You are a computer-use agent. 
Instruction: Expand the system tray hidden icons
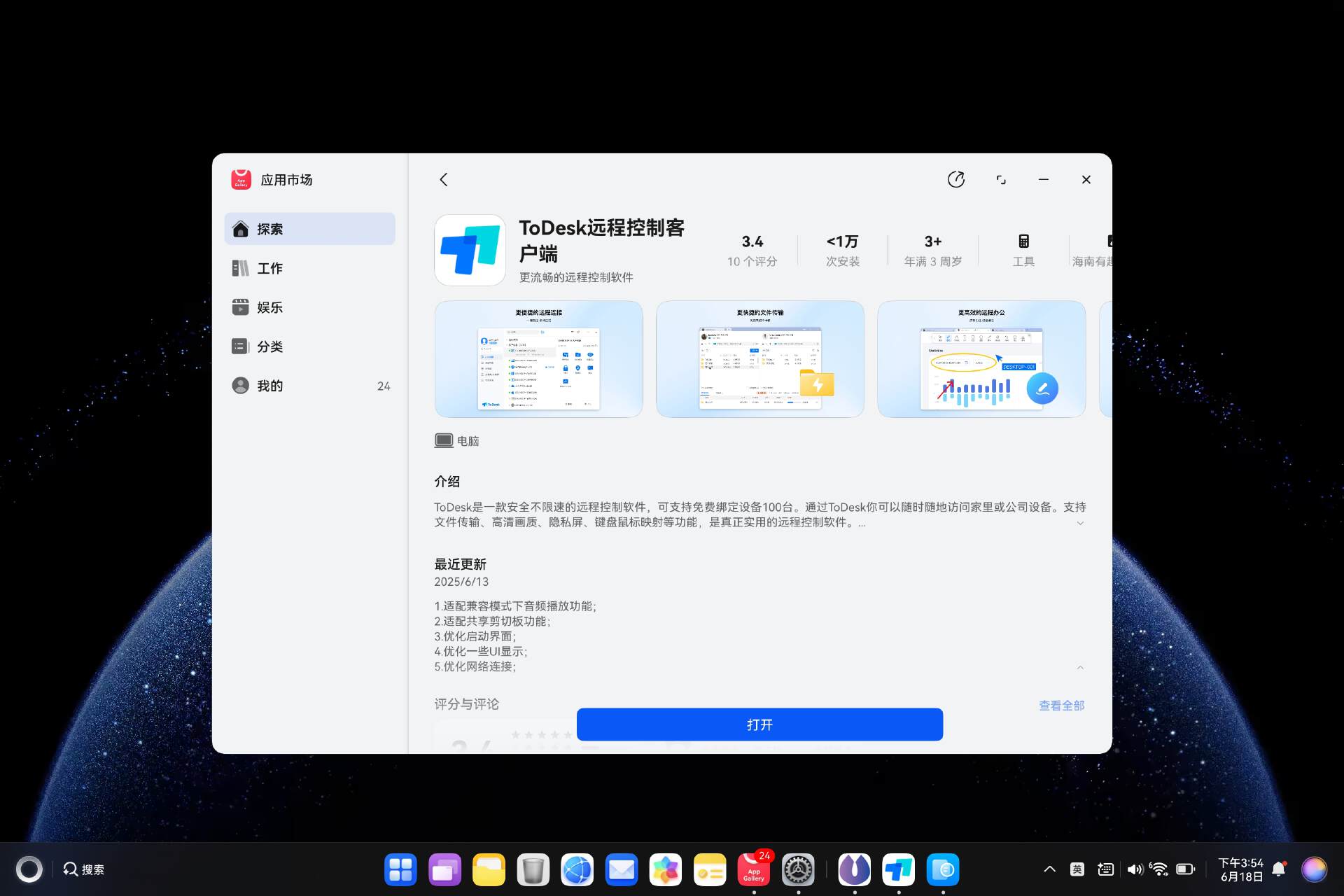point(1049,869)
